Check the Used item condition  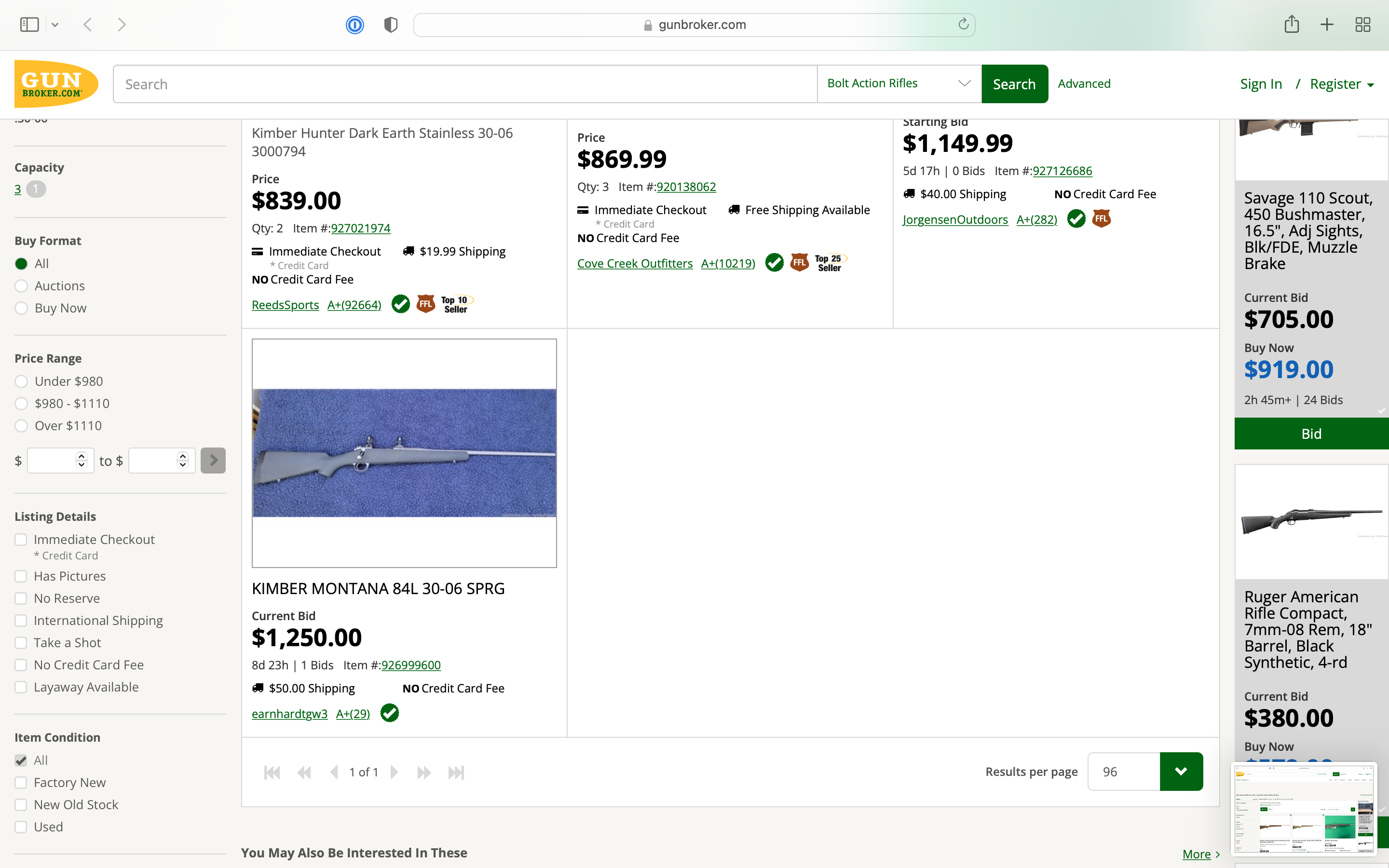click(x=21, y=827)
